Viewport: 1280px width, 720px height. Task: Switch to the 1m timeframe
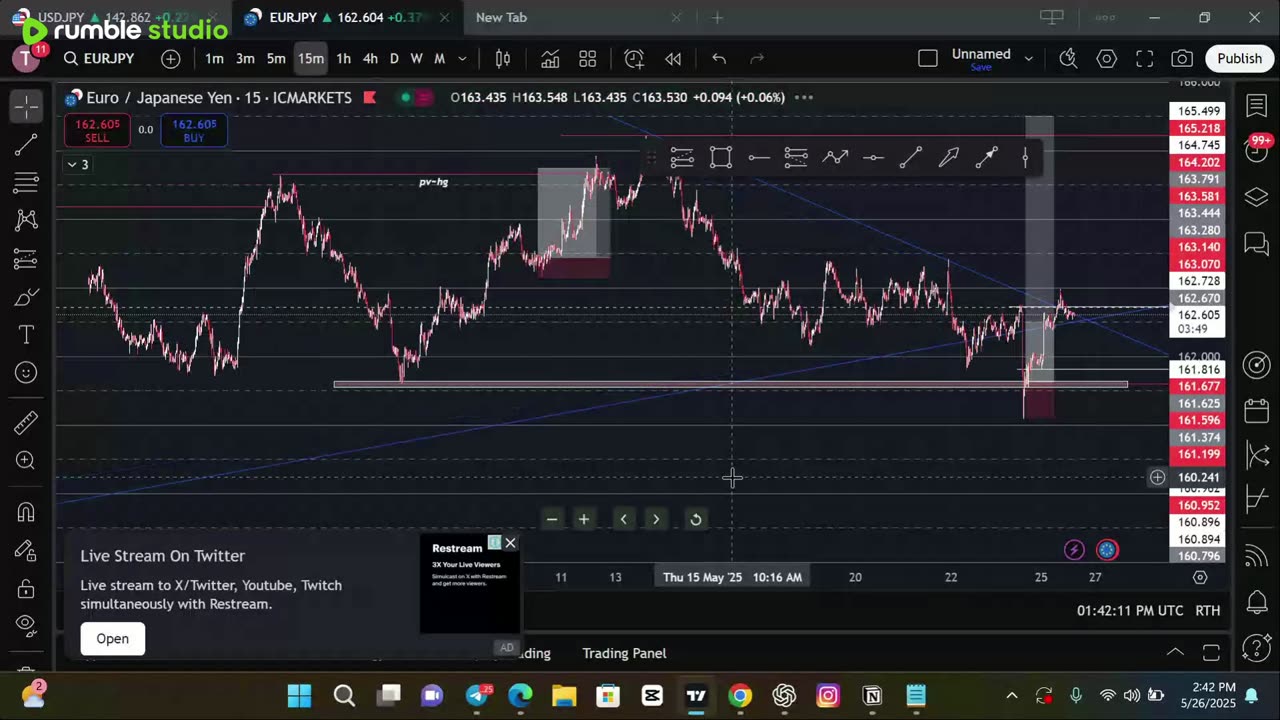coord(214,59)
